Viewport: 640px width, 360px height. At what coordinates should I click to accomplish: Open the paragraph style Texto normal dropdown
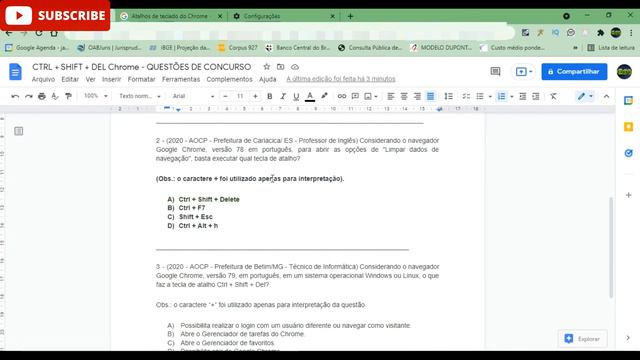[x=140, y=96]
